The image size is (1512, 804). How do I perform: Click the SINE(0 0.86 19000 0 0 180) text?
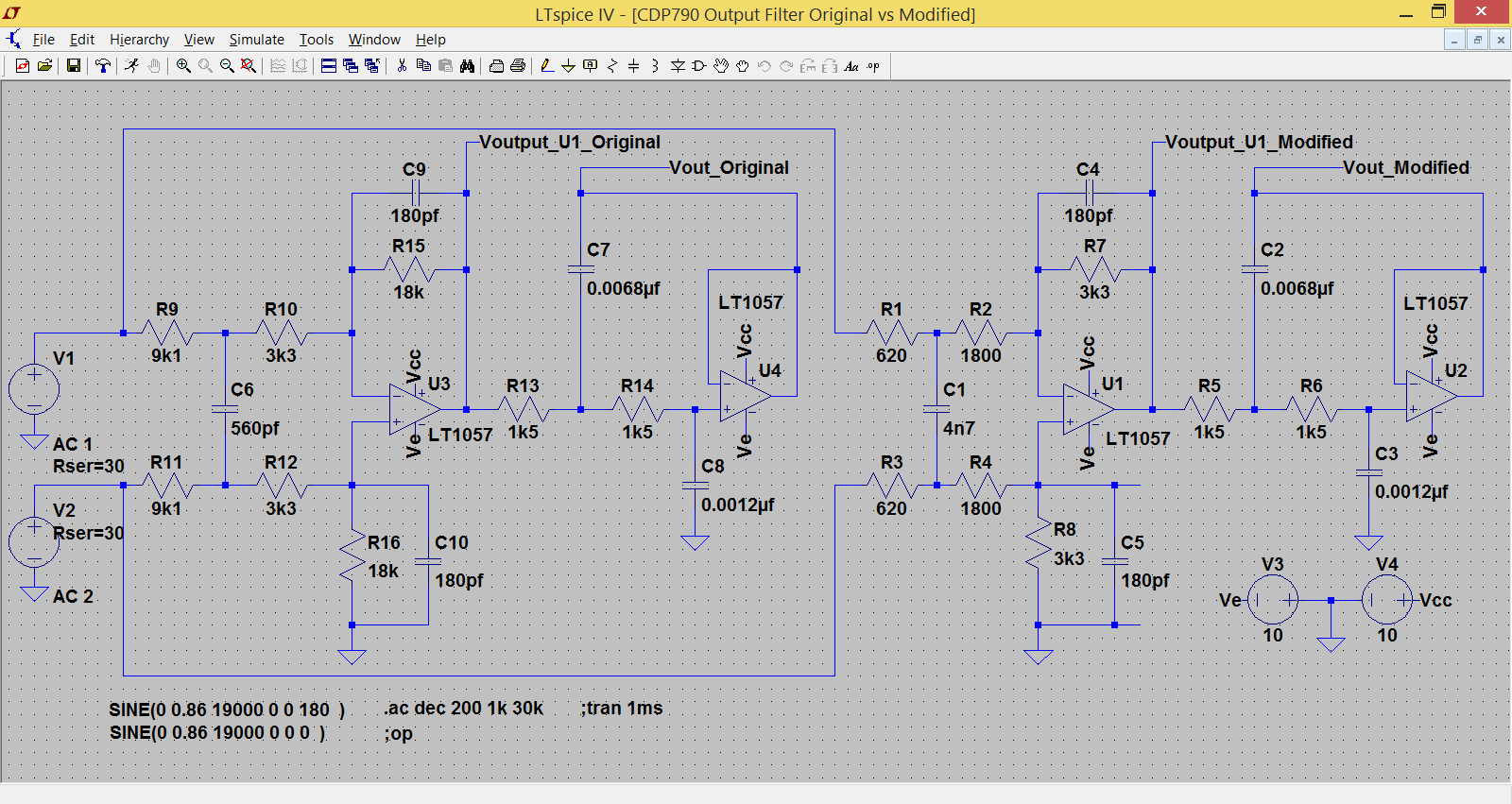(227, 710)
